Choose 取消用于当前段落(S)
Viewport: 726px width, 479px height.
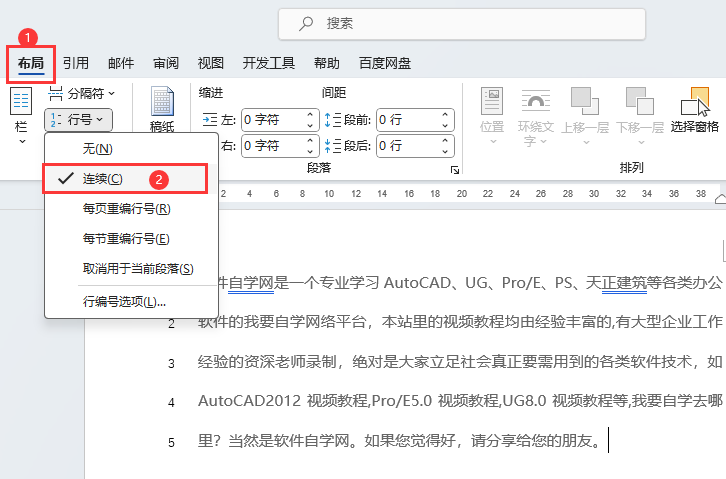(131, 269)
